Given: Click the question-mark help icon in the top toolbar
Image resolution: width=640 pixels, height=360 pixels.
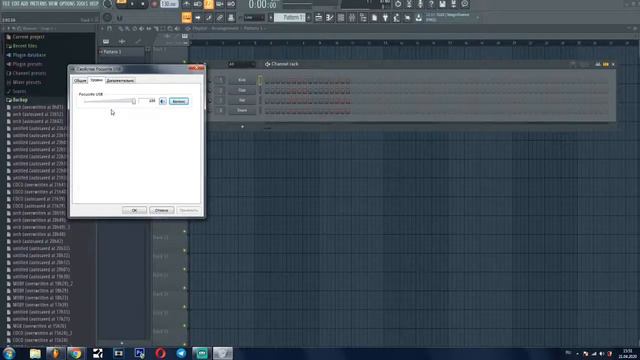Looking at the screenshot, I should tap(431, 4).
